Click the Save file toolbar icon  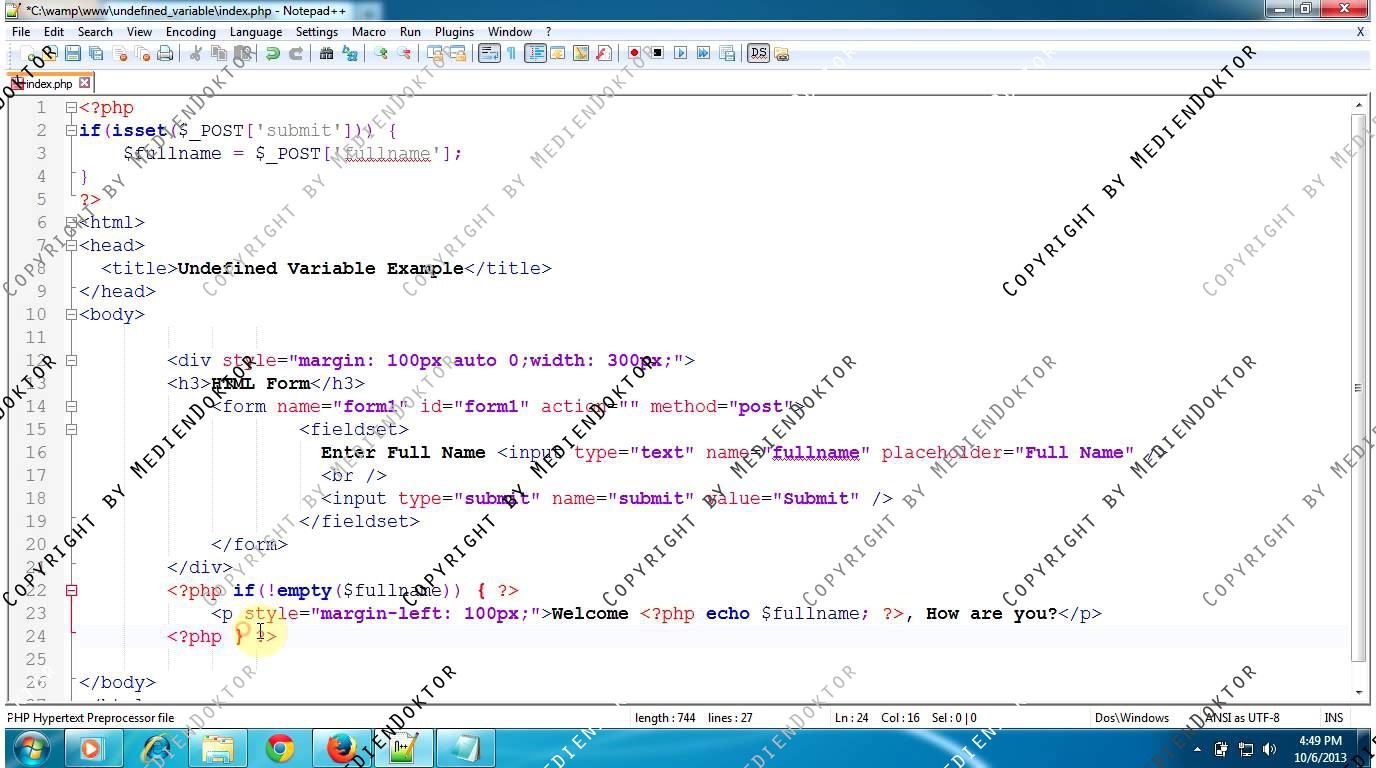(x=73, y=54)
